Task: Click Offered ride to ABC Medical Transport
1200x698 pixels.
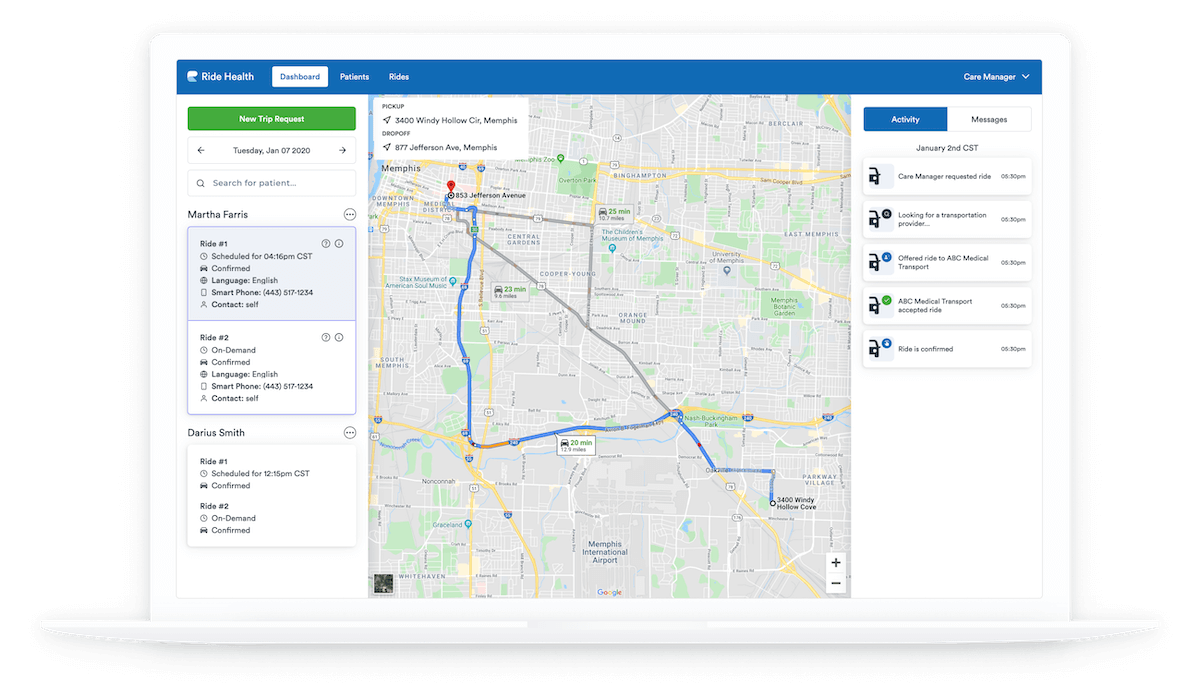Action: 947,262
